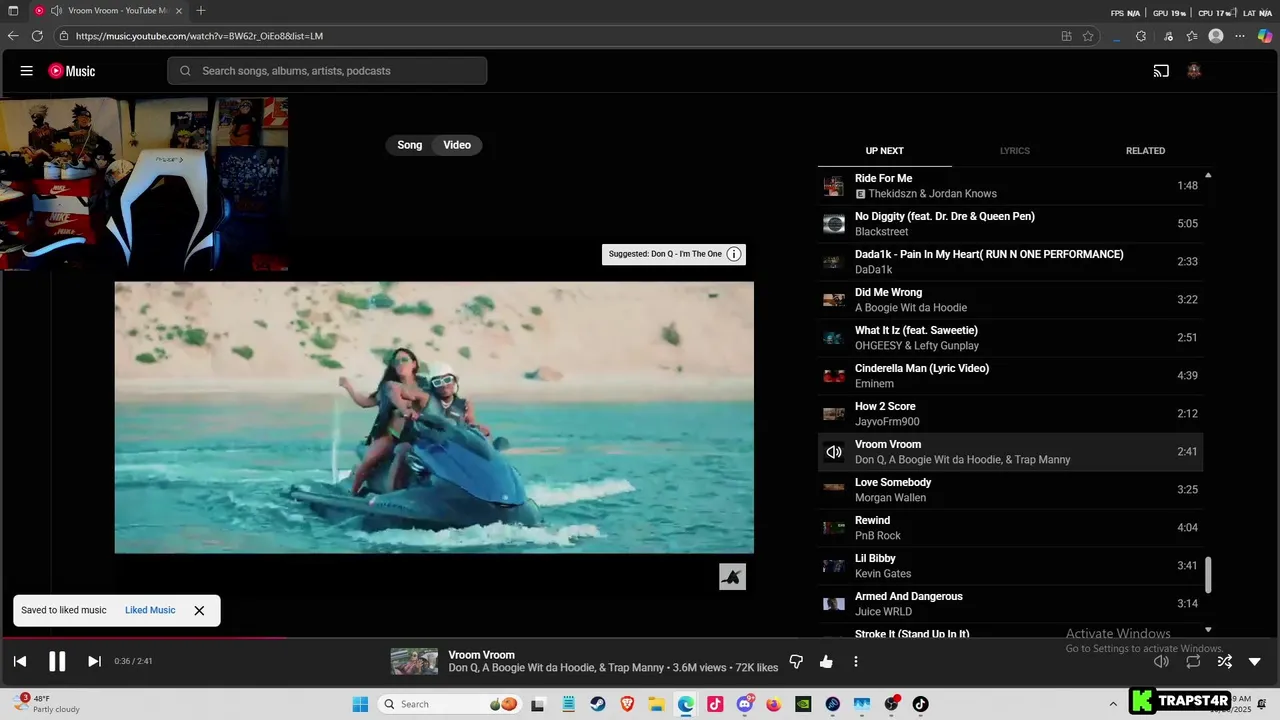Viewport: 1280px width, 720px height.
Task: Play How 2 Score from queue
Action: tap(1010, 414)
